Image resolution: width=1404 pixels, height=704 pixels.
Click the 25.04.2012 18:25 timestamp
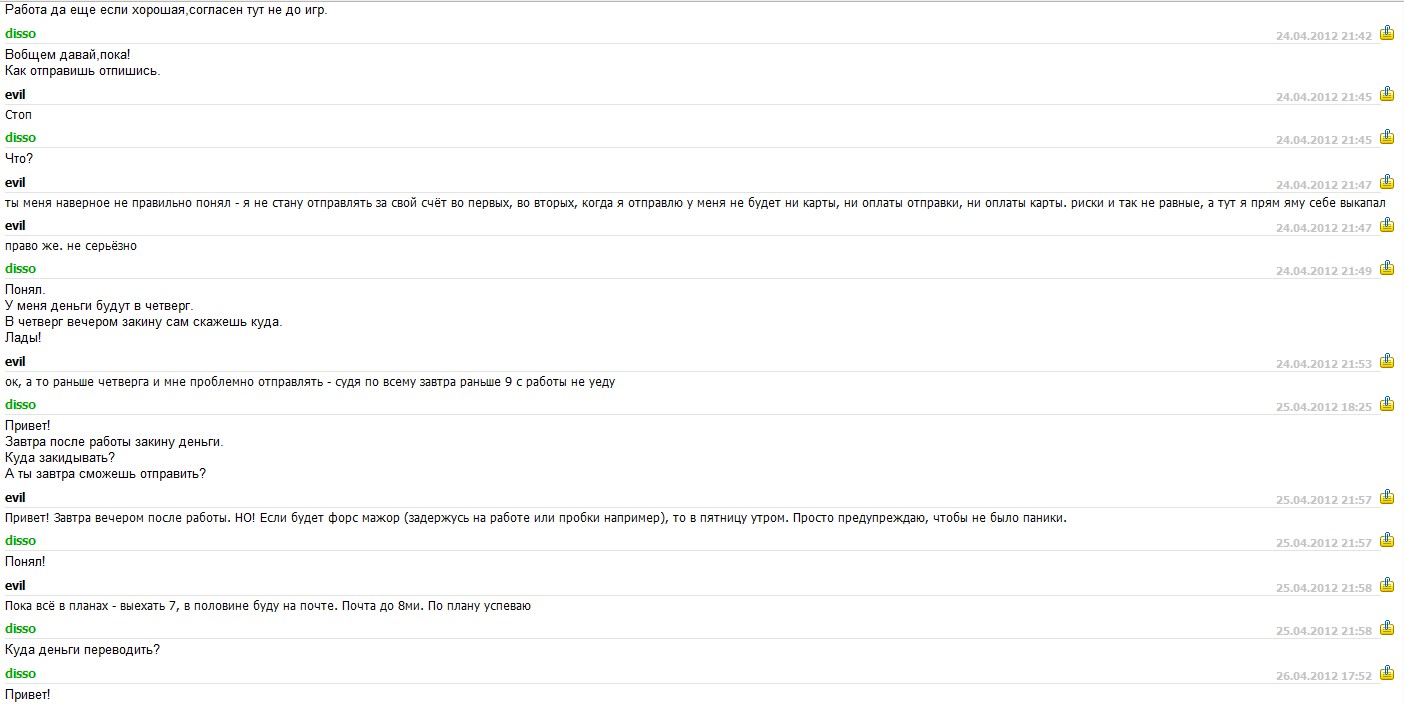click(x=1324, y=408)
